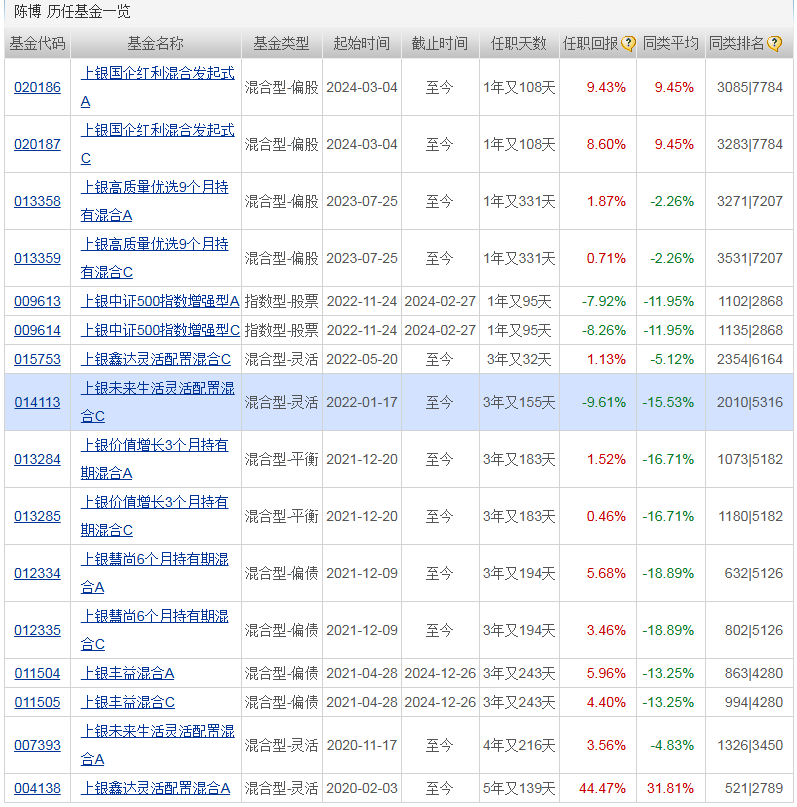Image resolution: width=797 pixels, height=807 pixels.
Task: Click the 基金名称 column header
Action: [155, 44]
